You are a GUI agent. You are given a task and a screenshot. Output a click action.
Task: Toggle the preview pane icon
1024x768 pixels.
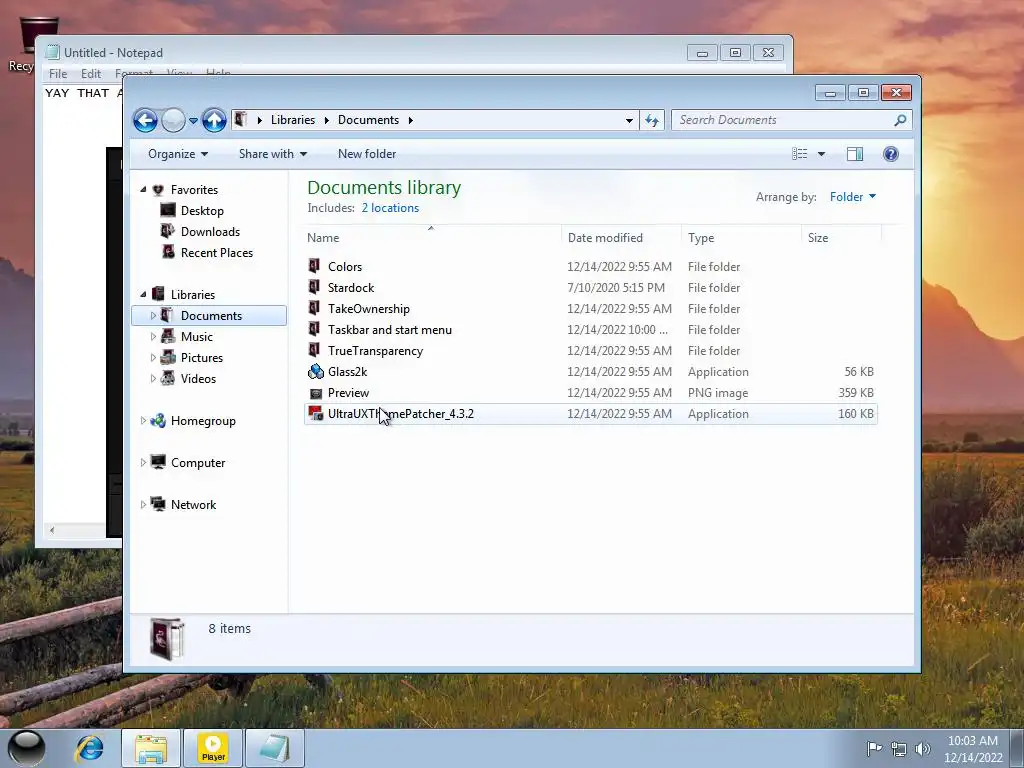pyautogui.click(x=855, y=153)
